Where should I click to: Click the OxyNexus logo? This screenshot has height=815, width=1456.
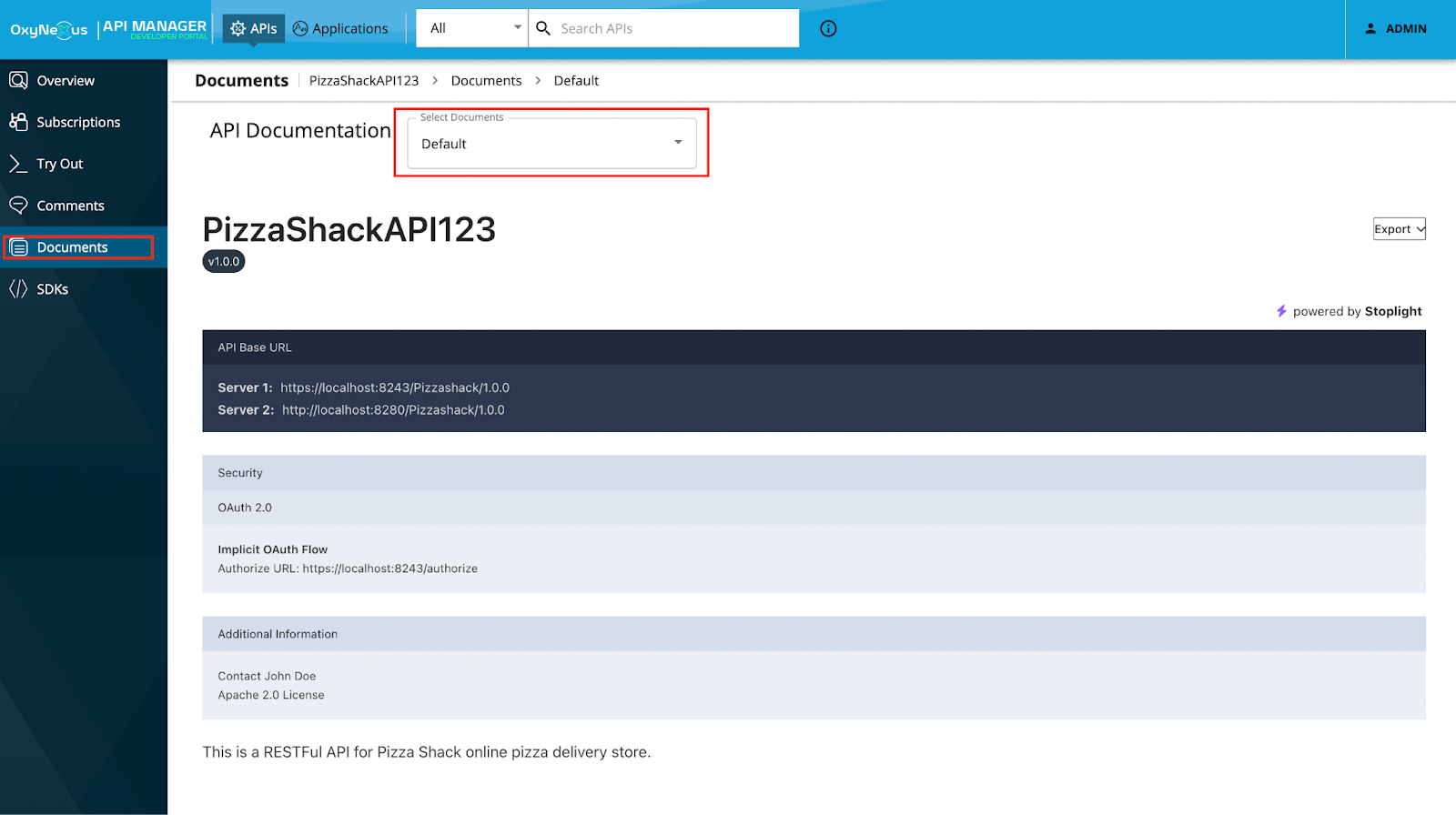(x=49, y=29)
